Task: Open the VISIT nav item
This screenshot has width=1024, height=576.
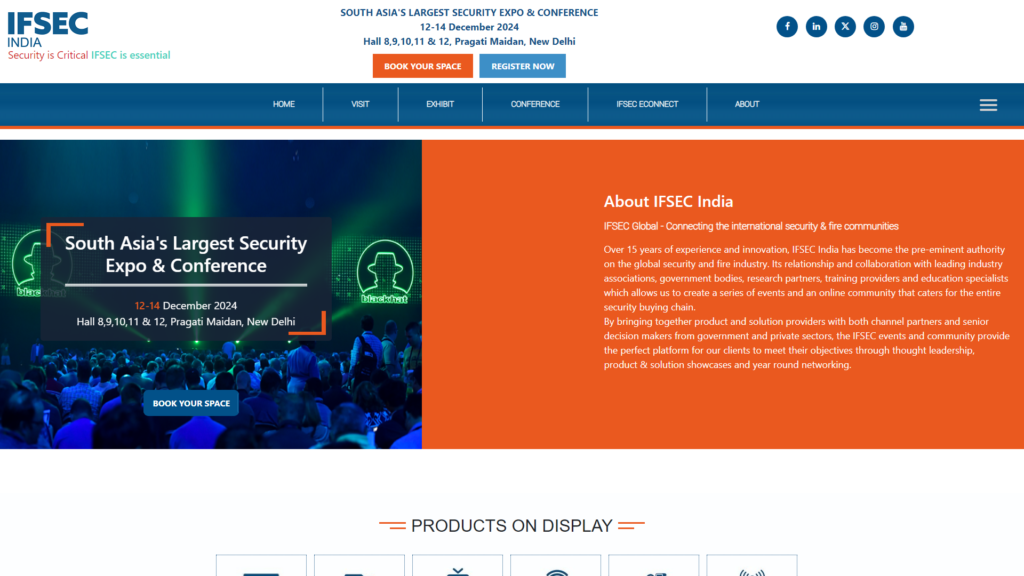Action: [360, 104]
